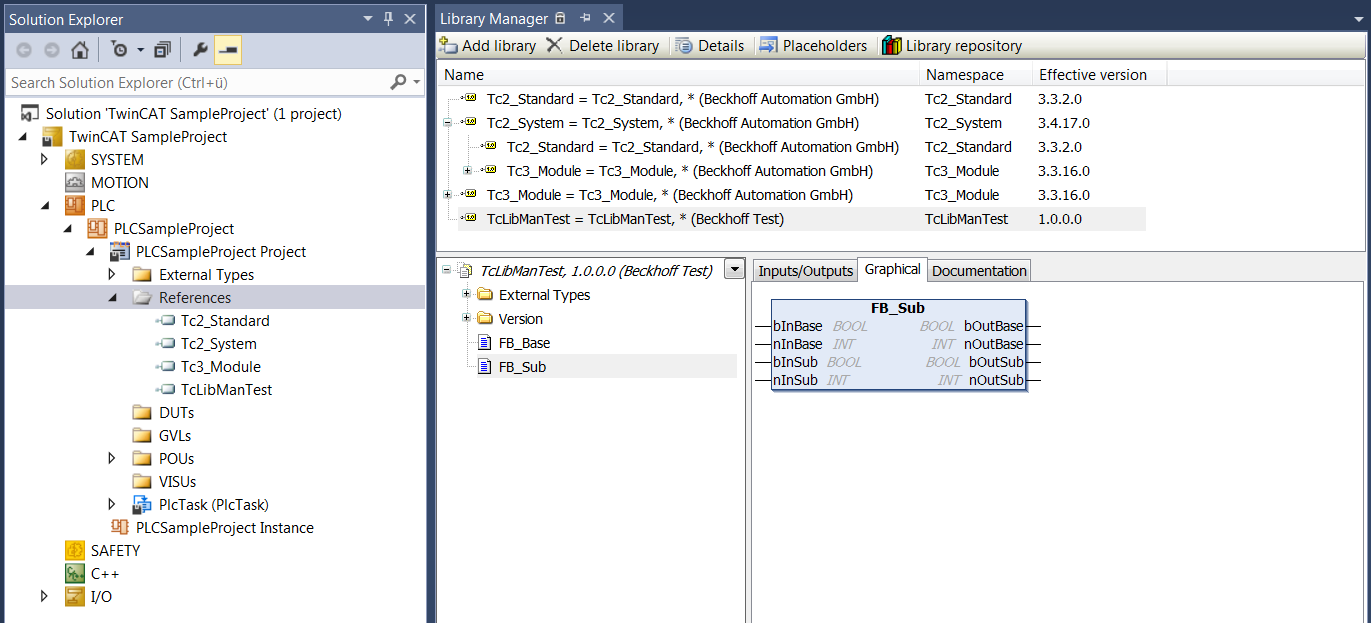The width and height of the screenshot is (1371, 623).
Task: Select the TcLibManTest library row
Action: pos(801,219)
